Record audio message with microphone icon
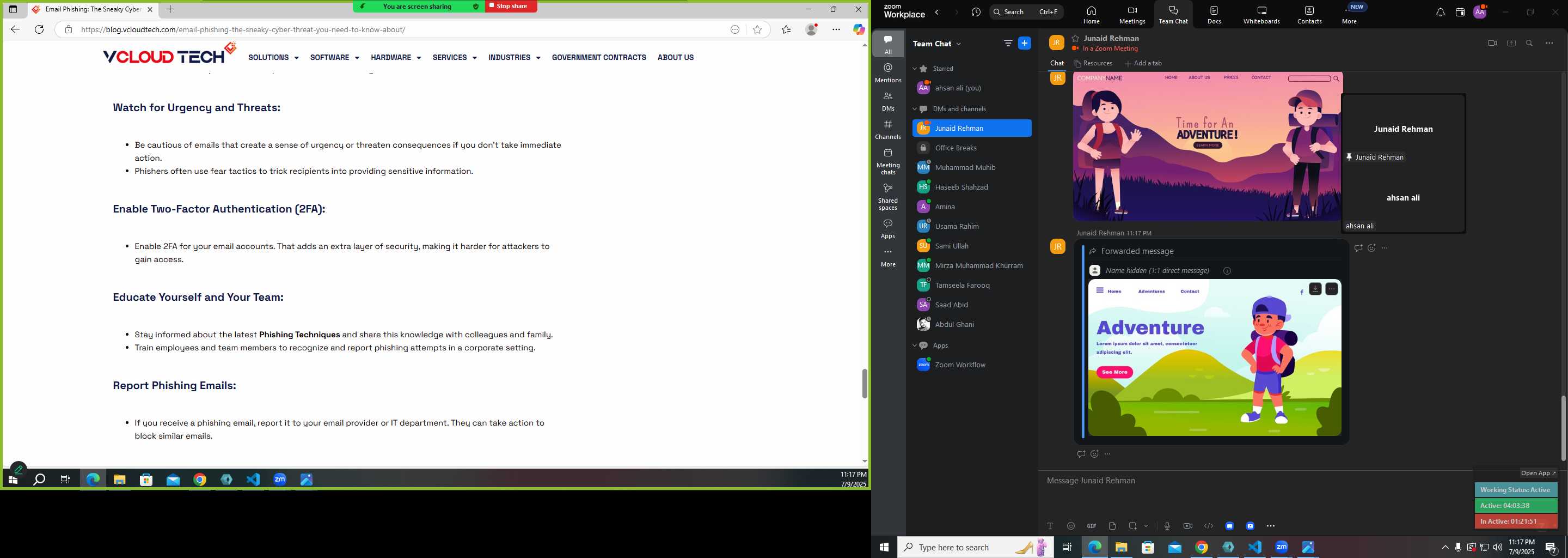 (x=1167, y=526)
